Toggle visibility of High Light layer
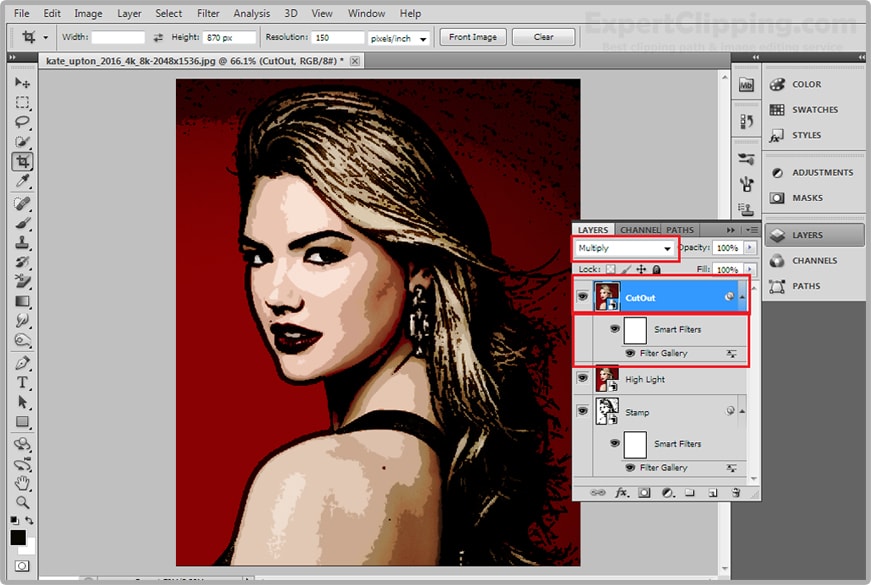Viewport: 871px width, 585px height. (x=583, y=380)
